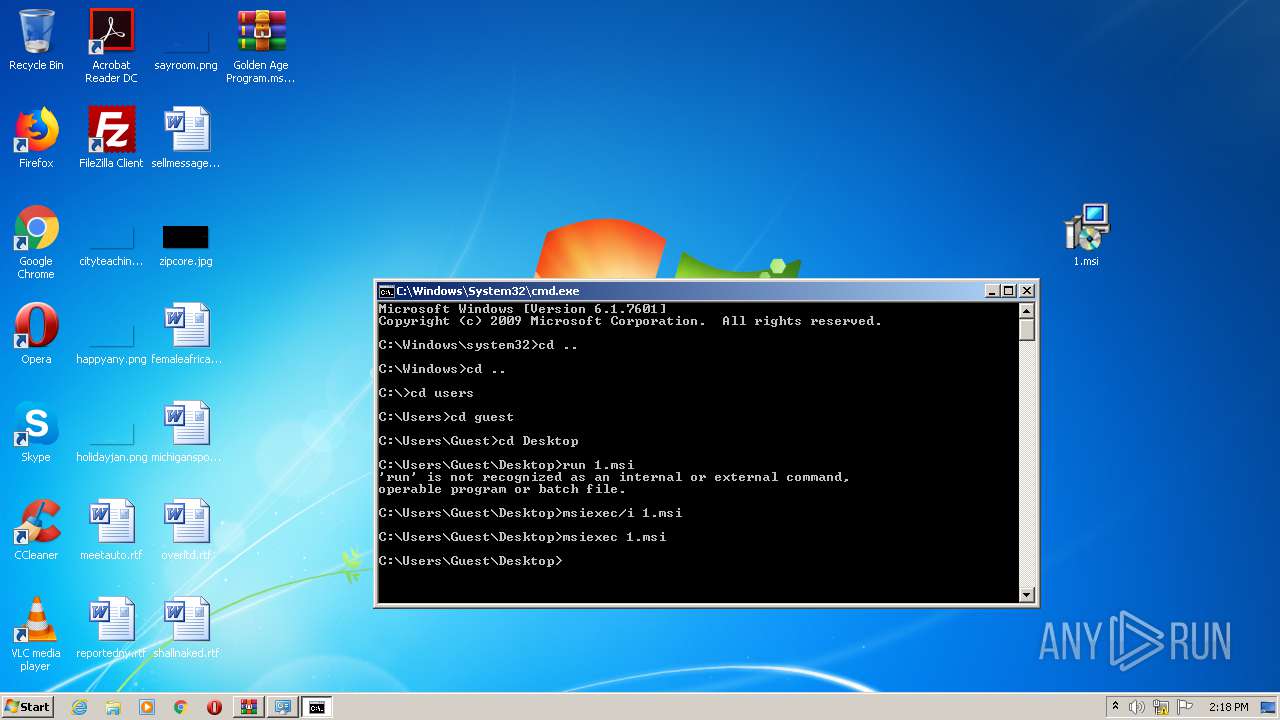1280x720 pixels.
Task: Open Chrome from the taskbar
Action: 181,707
